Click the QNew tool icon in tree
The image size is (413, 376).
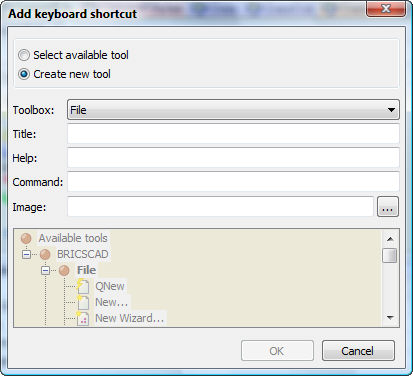pos(83,286)
